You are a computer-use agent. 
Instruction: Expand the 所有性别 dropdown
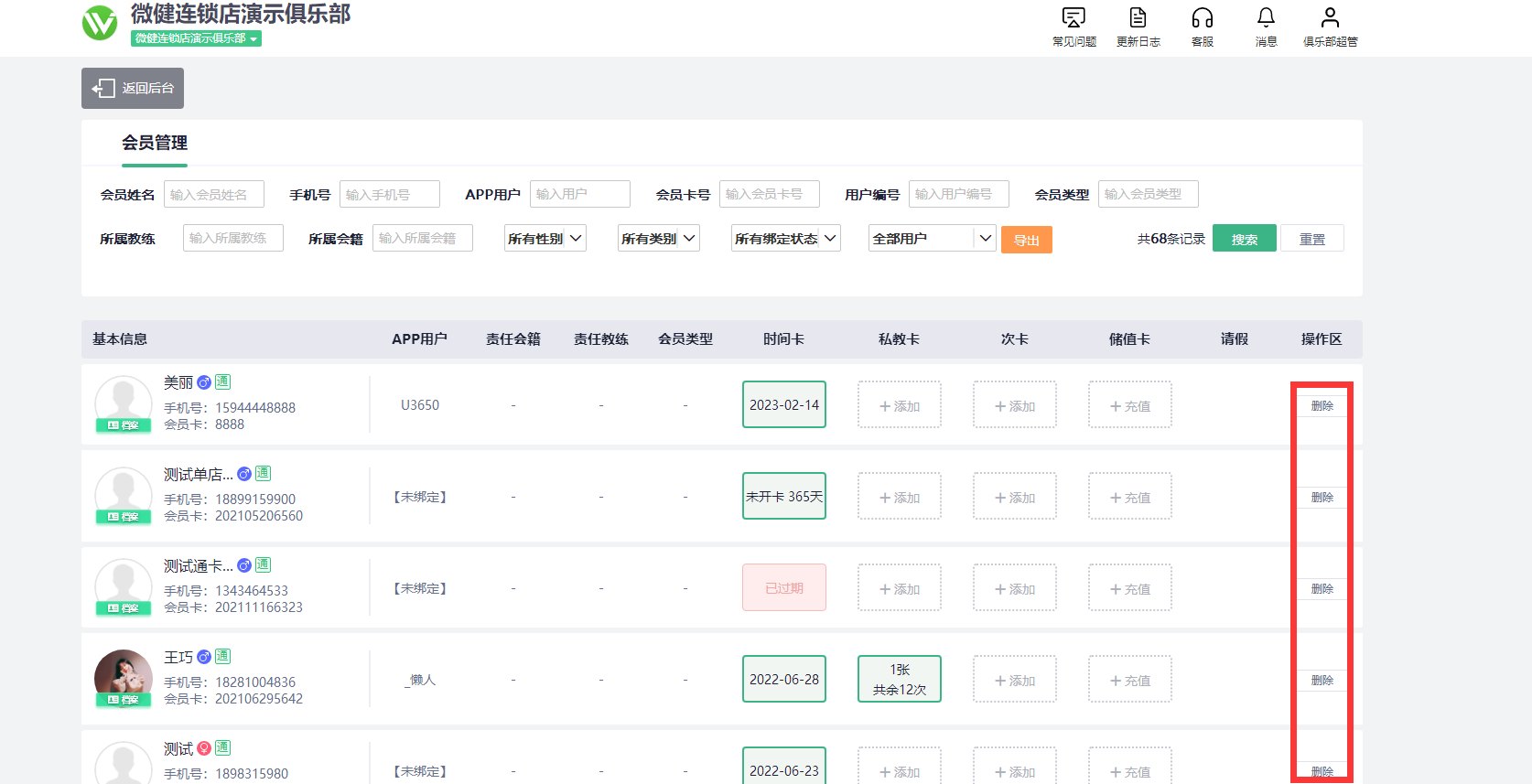(x=545, y=239)
